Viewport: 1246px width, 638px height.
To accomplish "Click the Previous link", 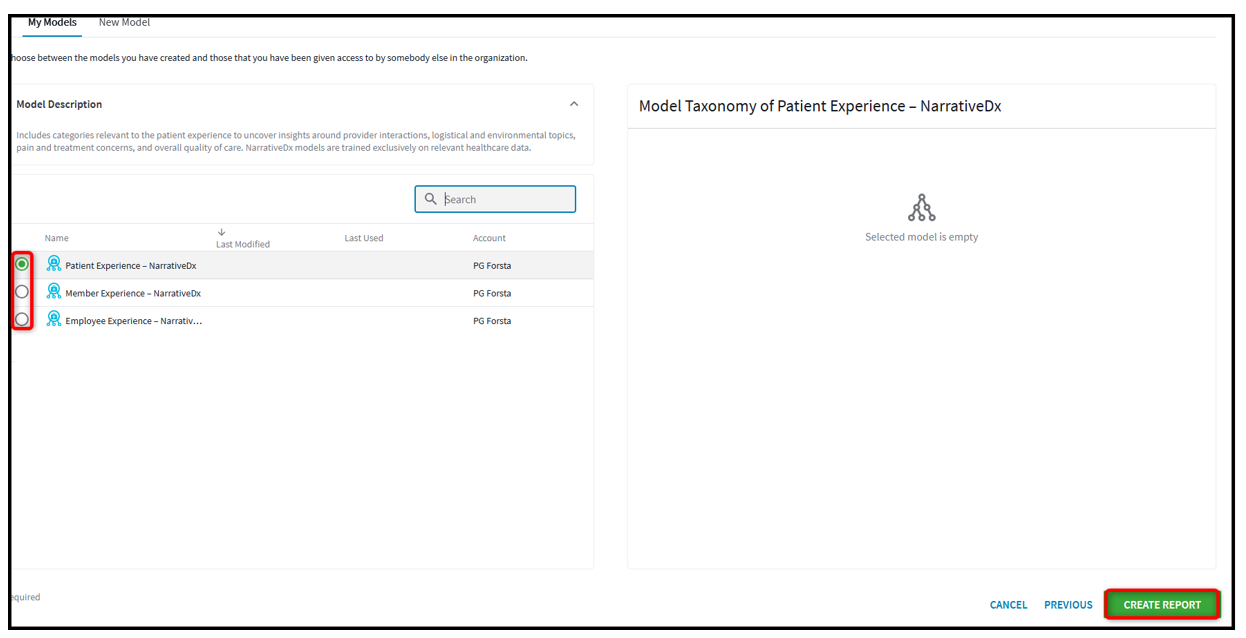I will click(1067, 604).
